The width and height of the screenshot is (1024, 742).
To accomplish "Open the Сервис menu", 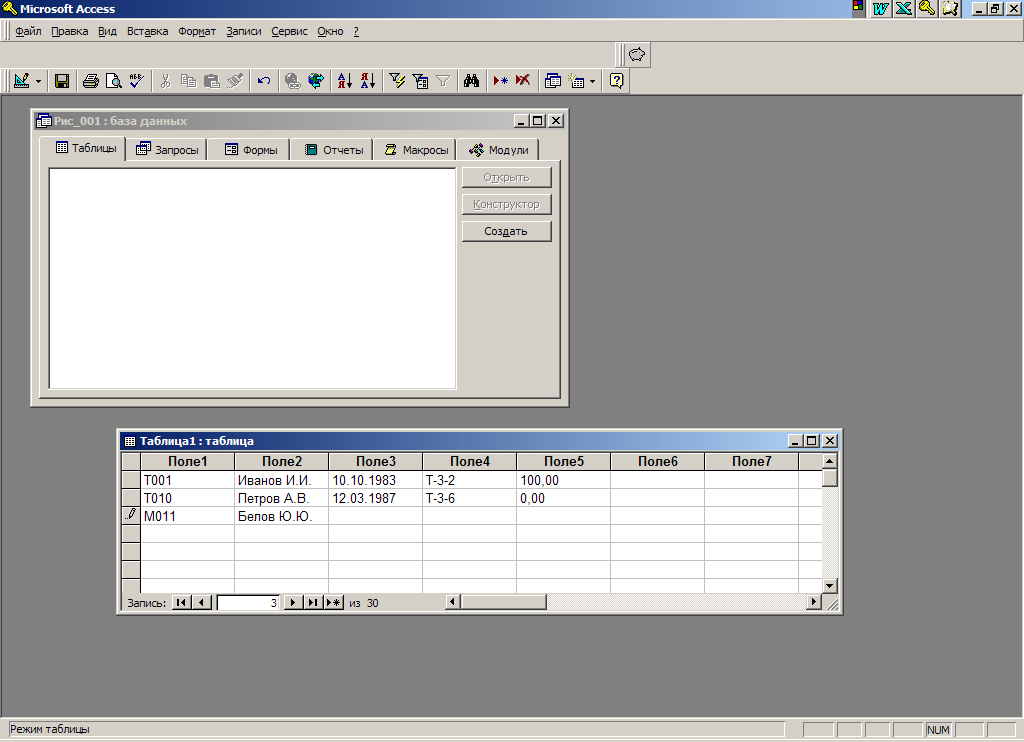I will (x=289, y=31).
